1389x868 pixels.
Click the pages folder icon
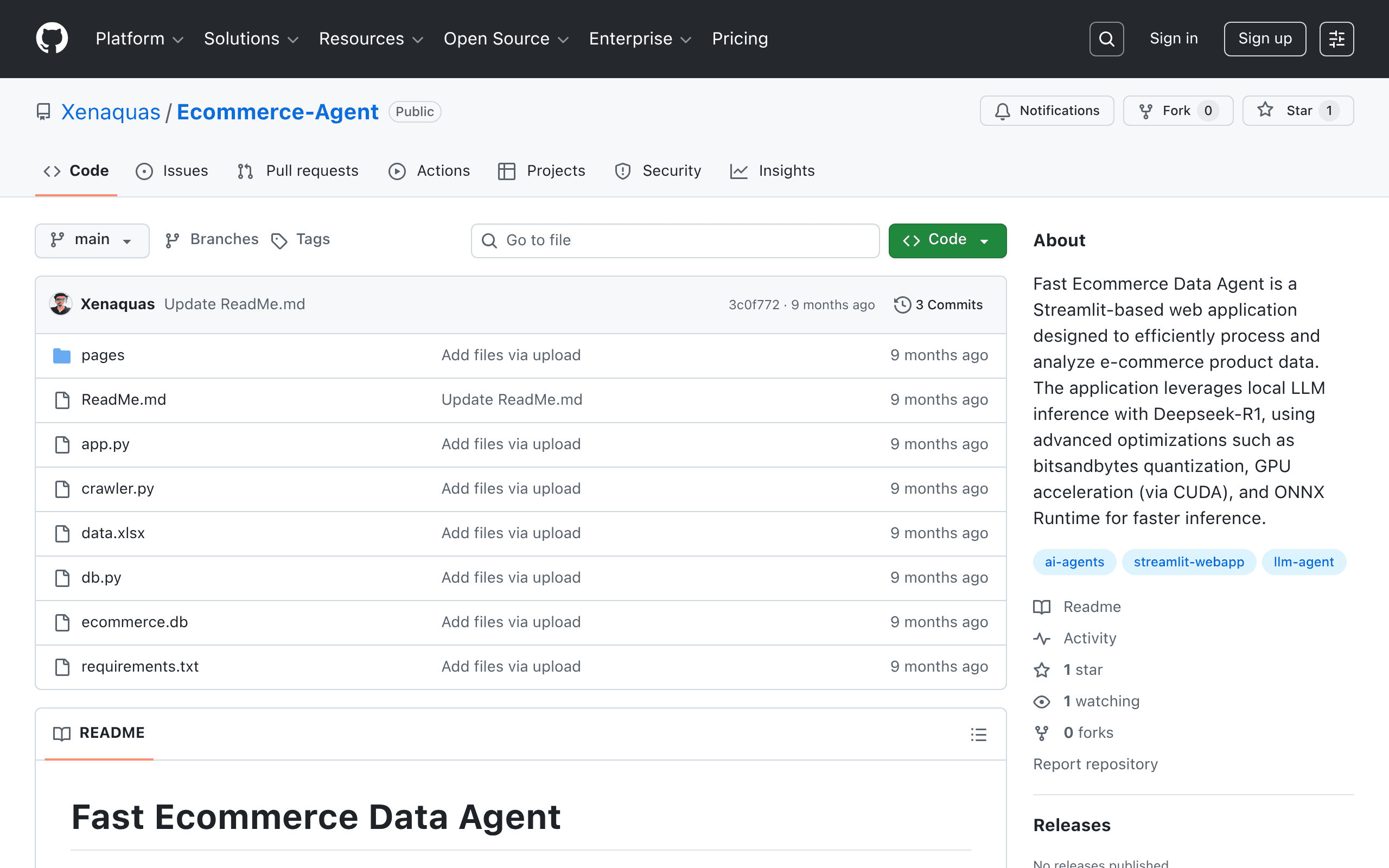[61, 355]
